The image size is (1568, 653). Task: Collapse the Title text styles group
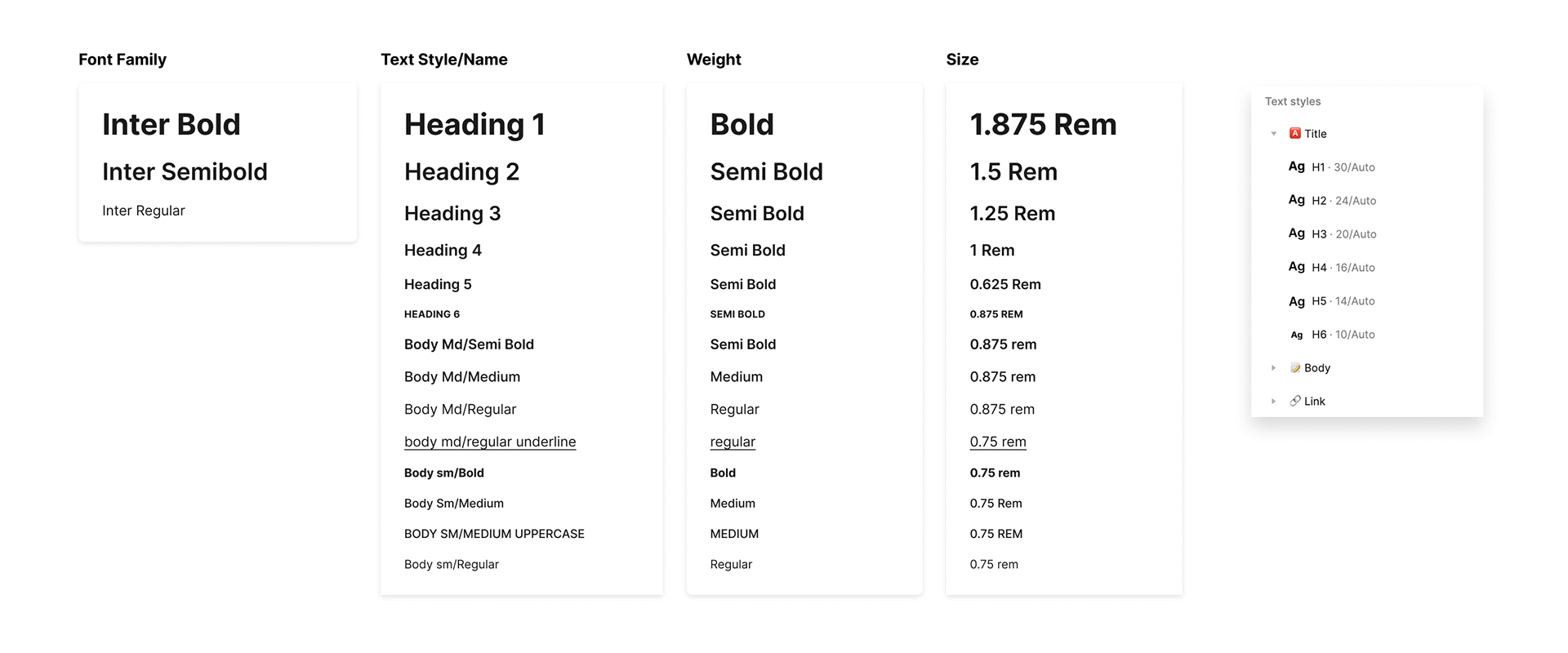tap(1273, 134)
